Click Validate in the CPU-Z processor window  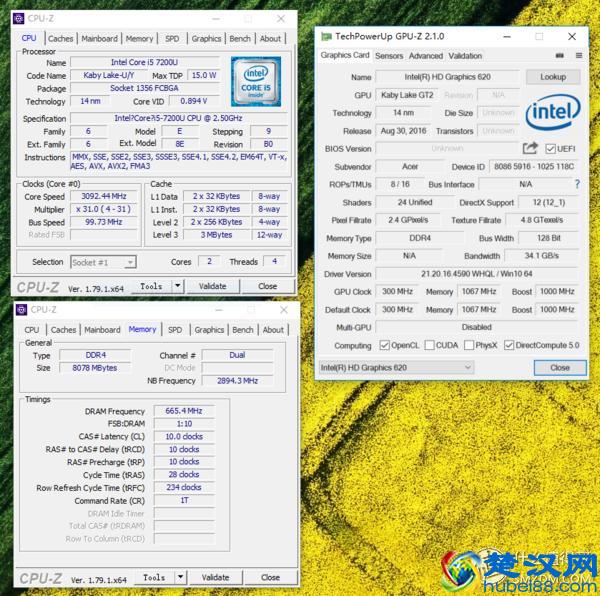[x=213, y=286]
